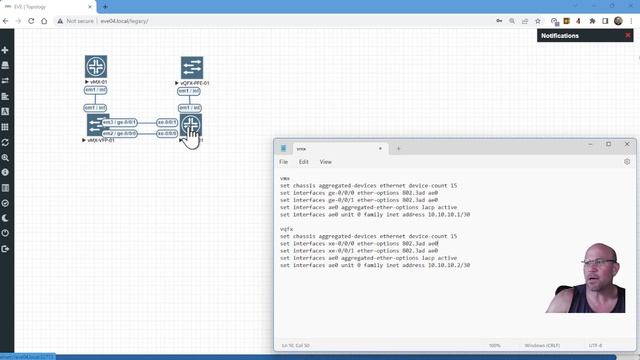
Task: Click the em3 / ge-0/0/1 interface label
Action: 119,122
